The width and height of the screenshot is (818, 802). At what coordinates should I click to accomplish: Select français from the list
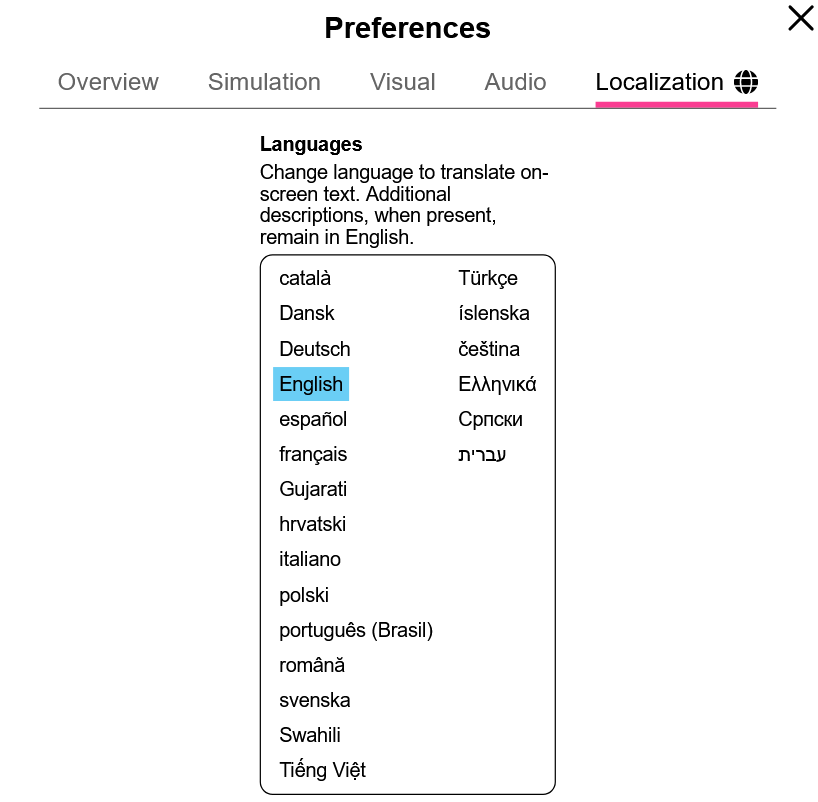coord(313,454)
